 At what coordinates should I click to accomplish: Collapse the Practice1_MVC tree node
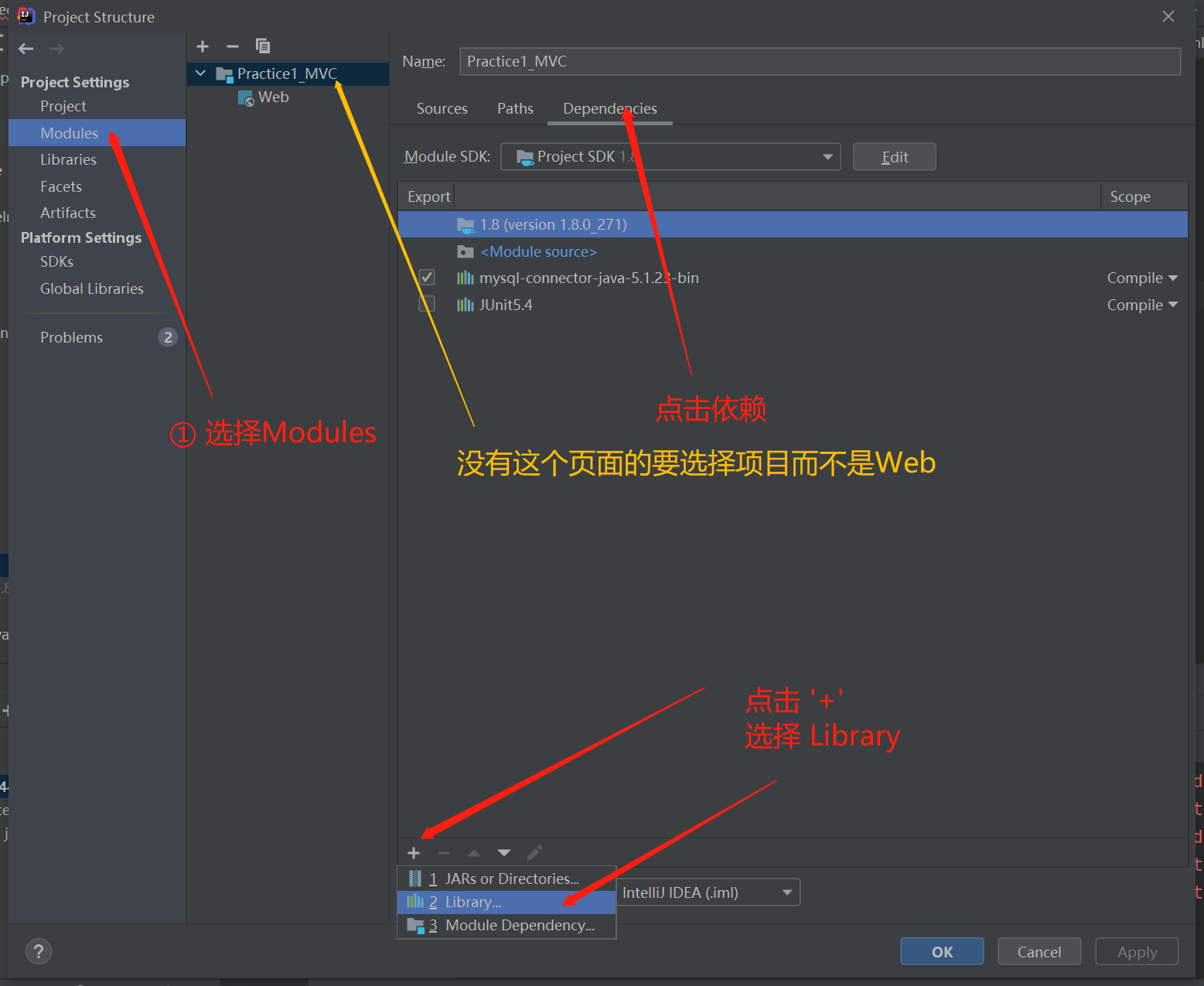(201, 73)
